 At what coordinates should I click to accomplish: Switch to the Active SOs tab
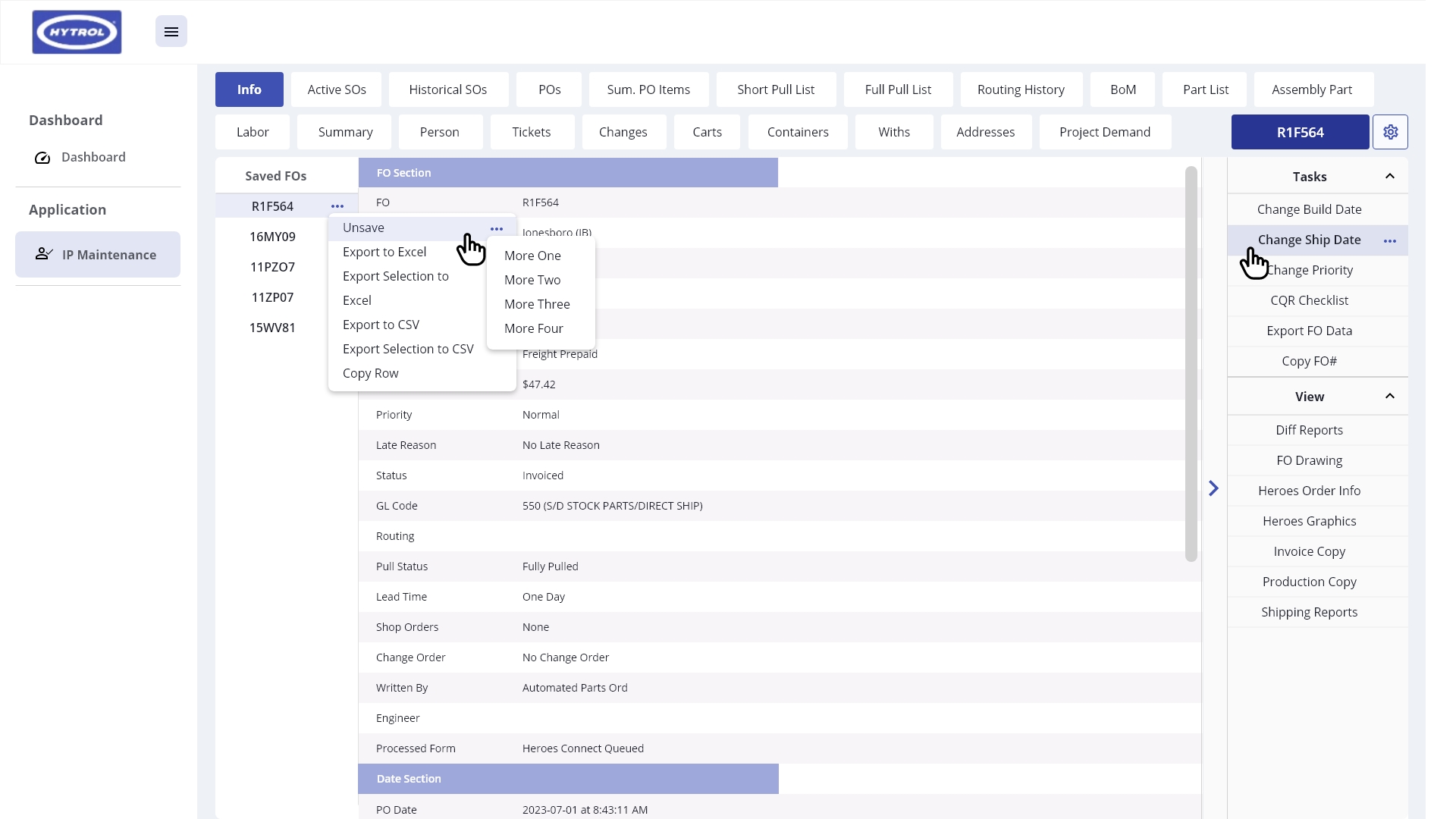[337, 89]
